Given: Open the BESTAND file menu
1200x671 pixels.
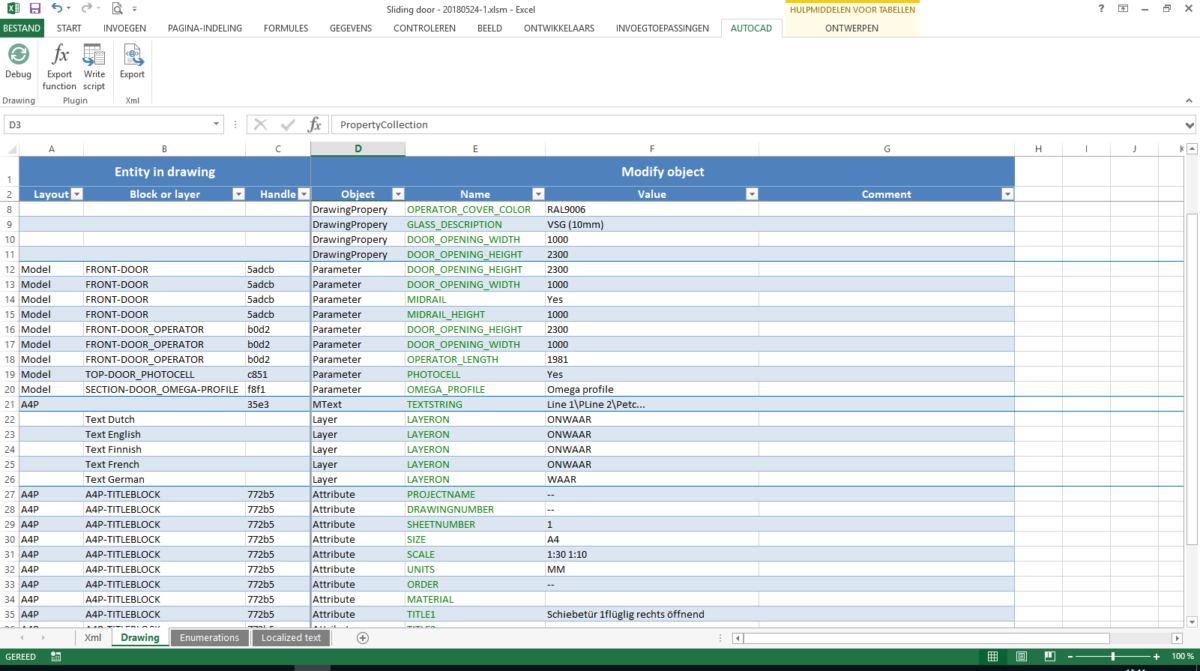Looking at the screenshot, I should click(x=21, y=28).
